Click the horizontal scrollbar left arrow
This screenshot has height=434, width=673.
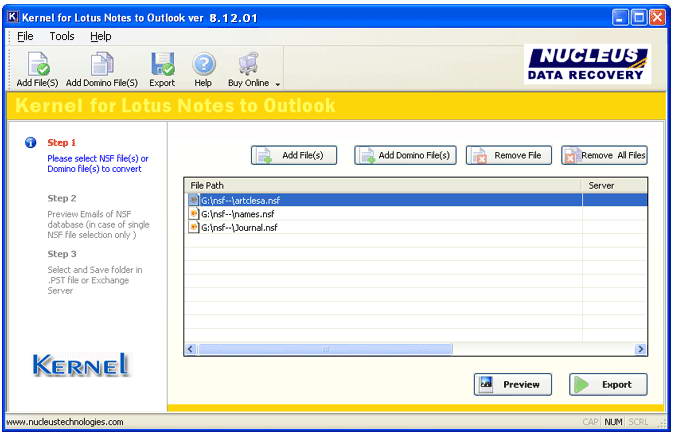point(191,349)
